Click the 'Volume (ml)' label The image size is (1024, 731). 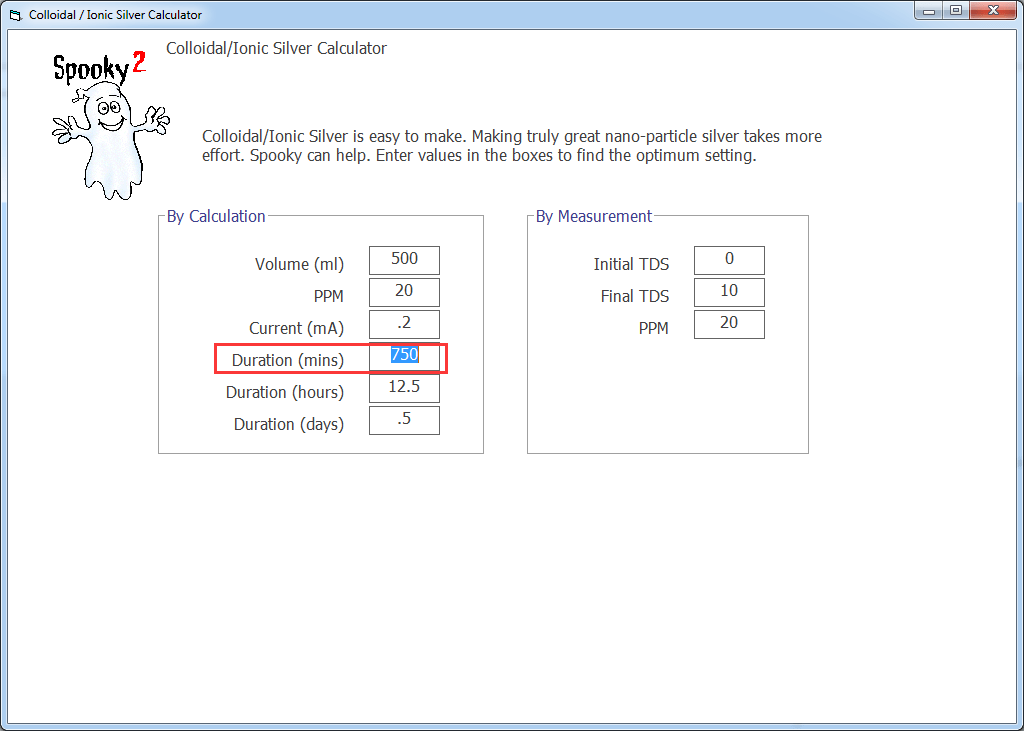point(299,265)
